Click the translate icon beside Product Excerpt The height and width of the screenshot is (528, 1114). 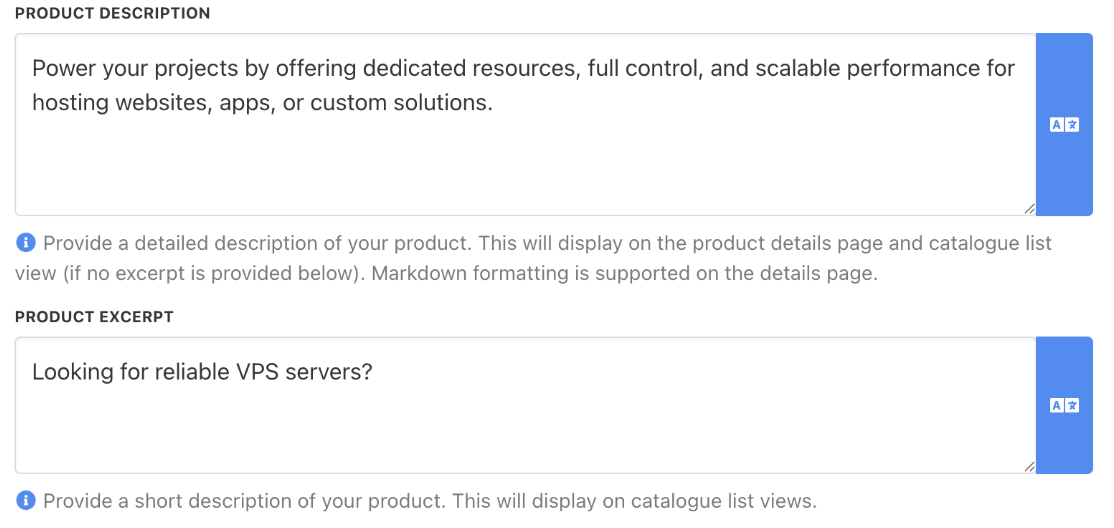[x=1064, y=405]
